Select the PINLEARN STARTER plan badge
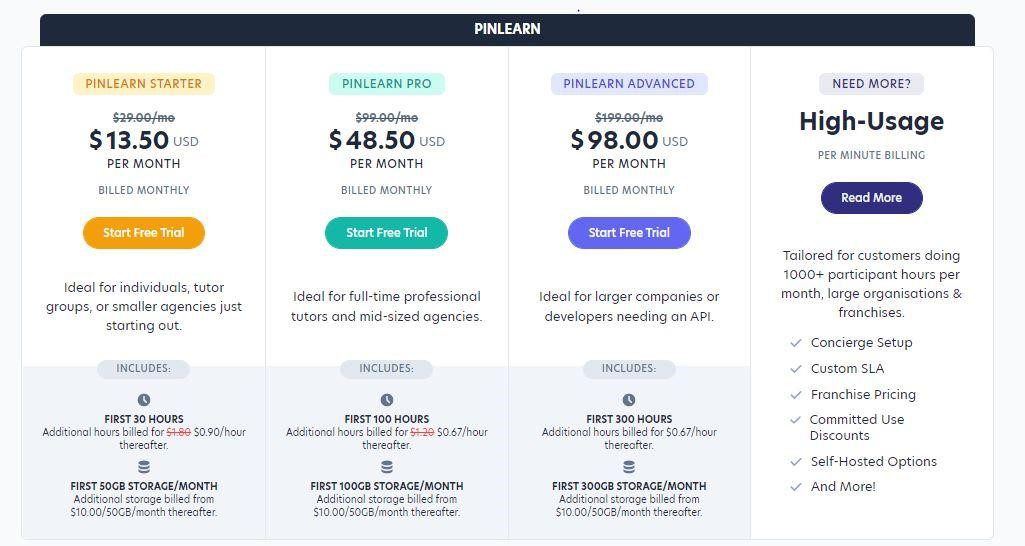The width and height of the screenshot is (1025, 546). (x=144, y=84)
